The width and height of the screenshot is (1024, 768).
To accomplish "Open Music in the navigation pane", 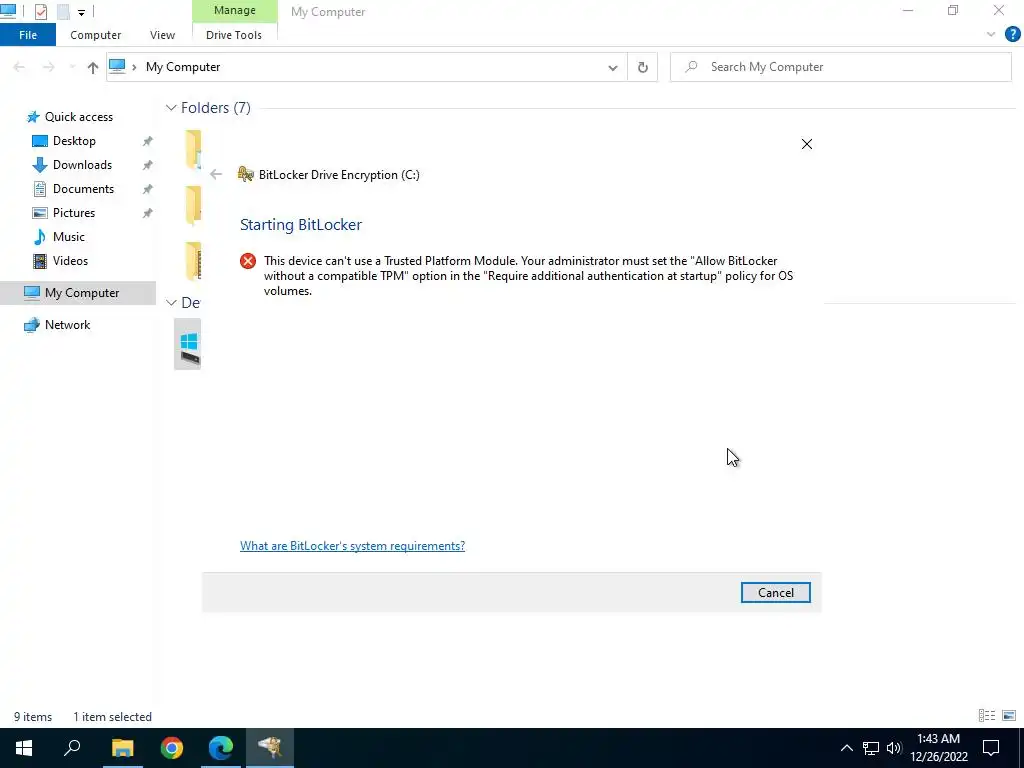I will click(69, 237).
